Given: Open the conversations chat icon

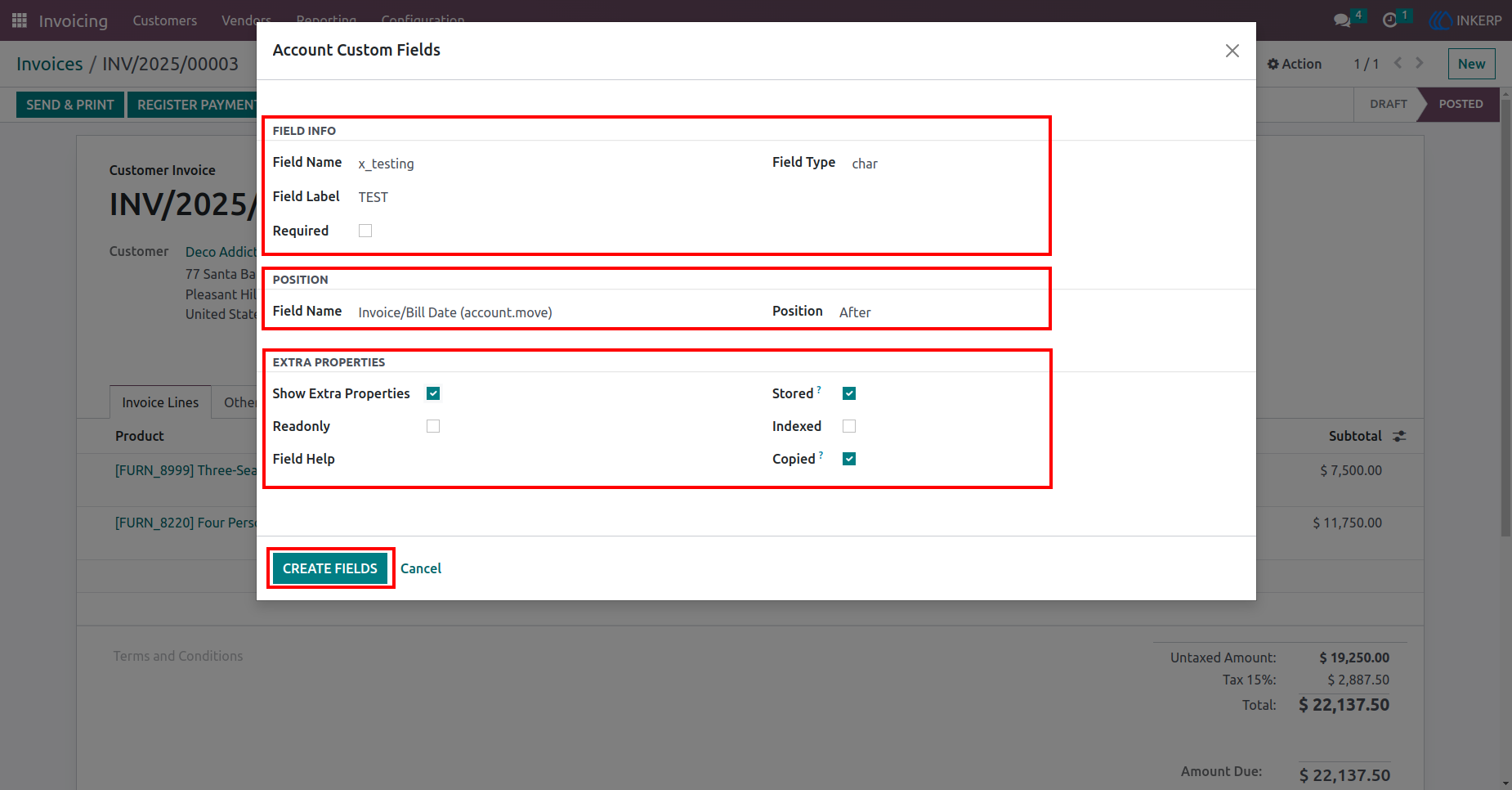Looking at the screenshot, I should (x=1342, y=20).
